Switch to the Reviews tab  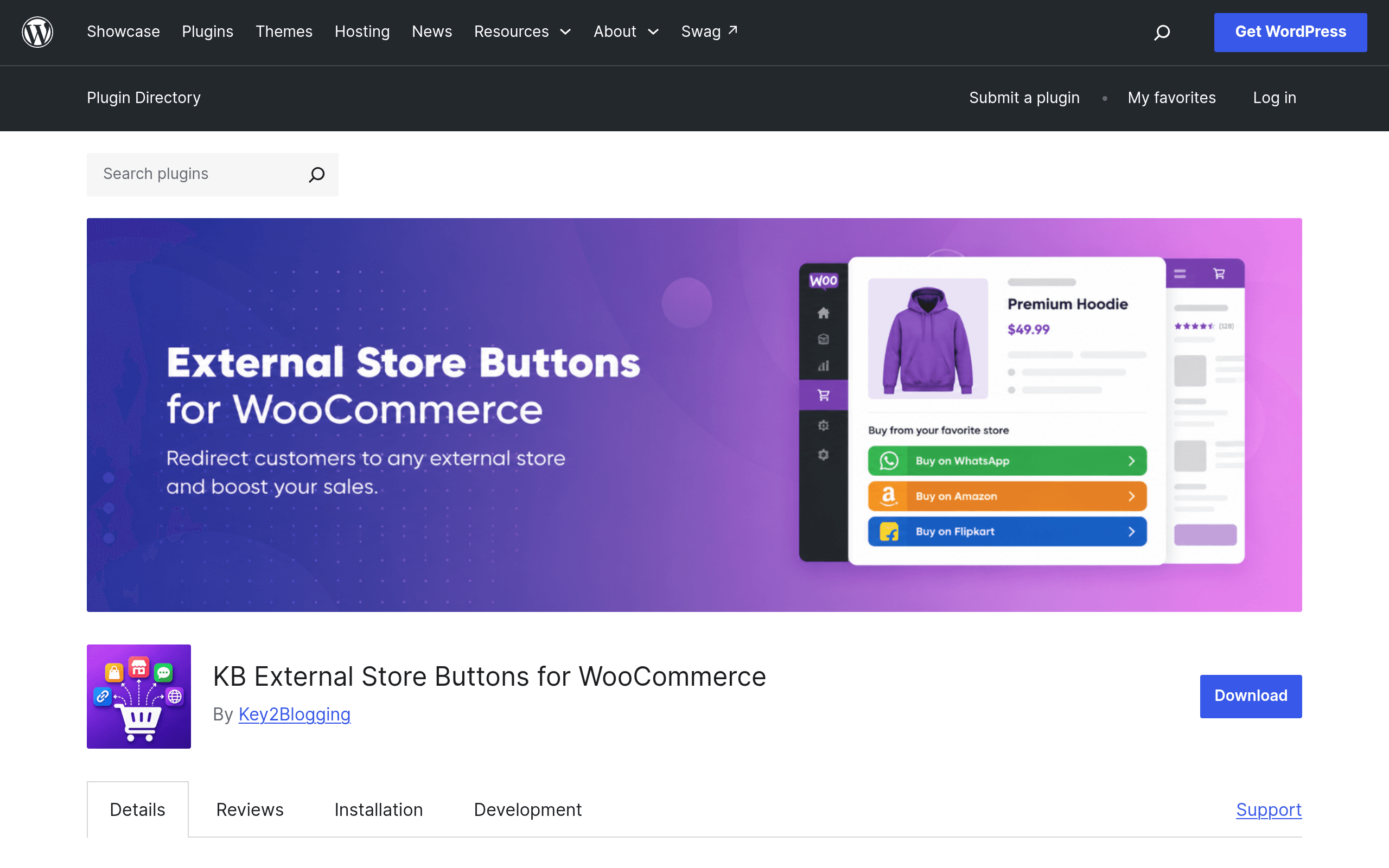[x=250, y=809]
